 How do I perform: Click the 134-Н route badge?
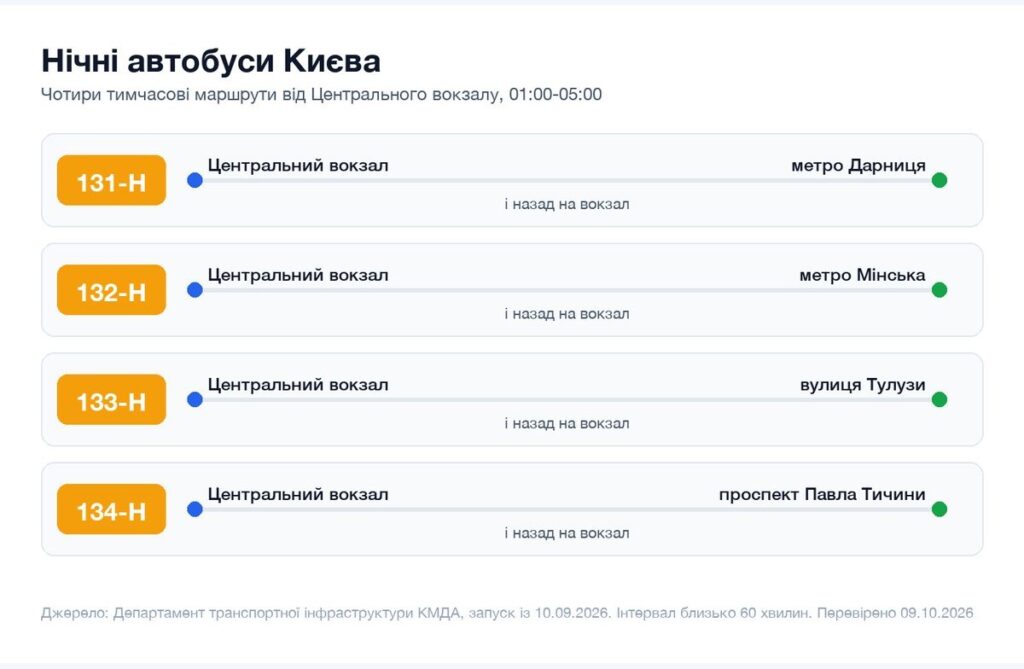(112, 510)
